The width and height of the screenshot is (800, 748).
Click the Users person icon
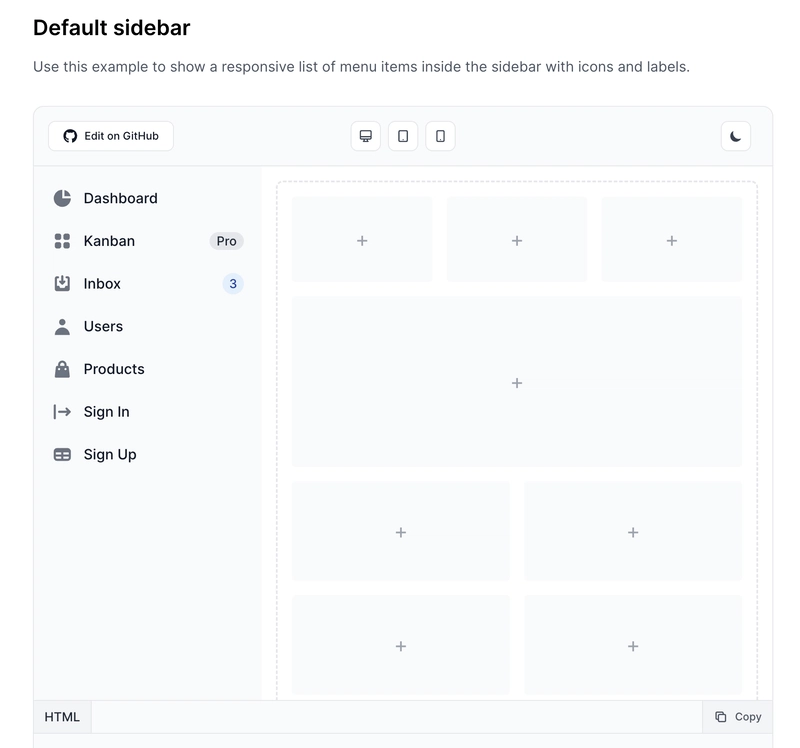tap(62, 326)
